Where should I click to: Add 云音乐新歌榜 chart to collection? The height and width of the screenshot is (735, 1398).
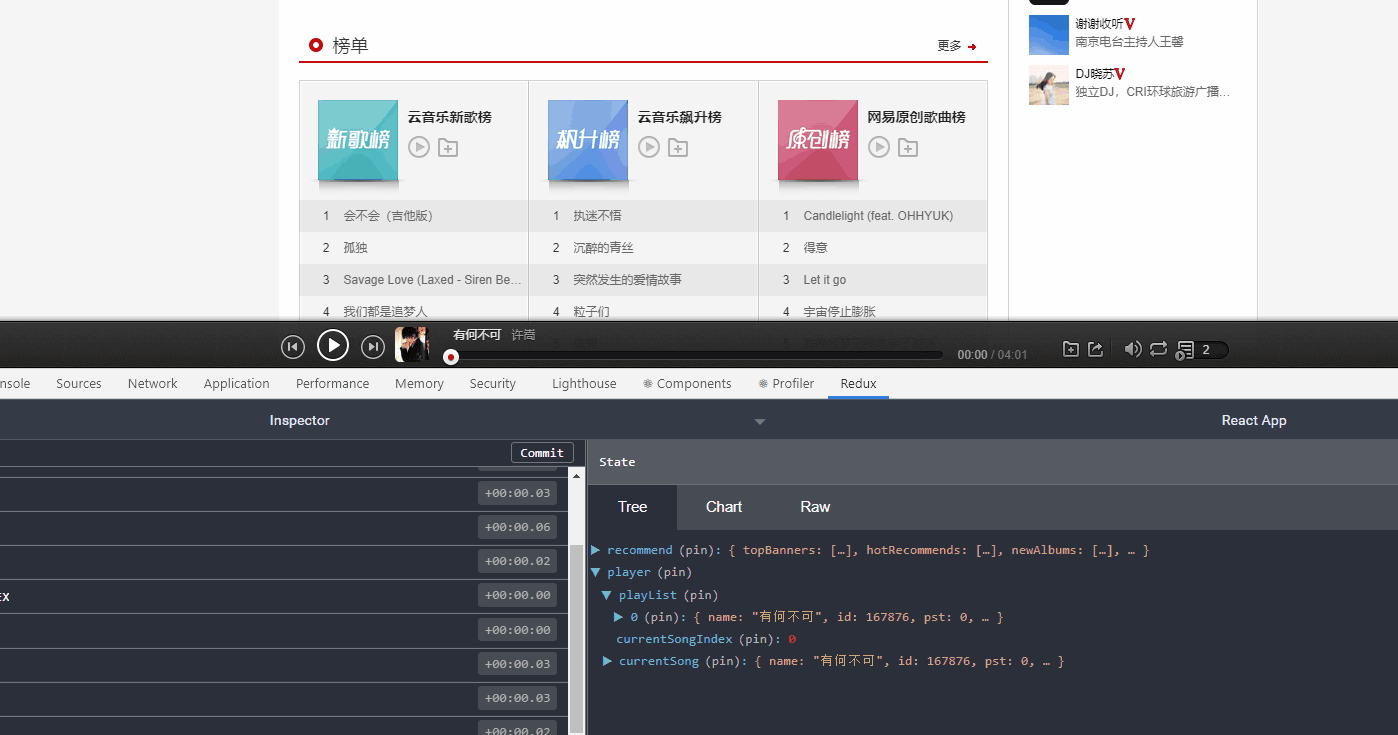[x=448, y=148]
